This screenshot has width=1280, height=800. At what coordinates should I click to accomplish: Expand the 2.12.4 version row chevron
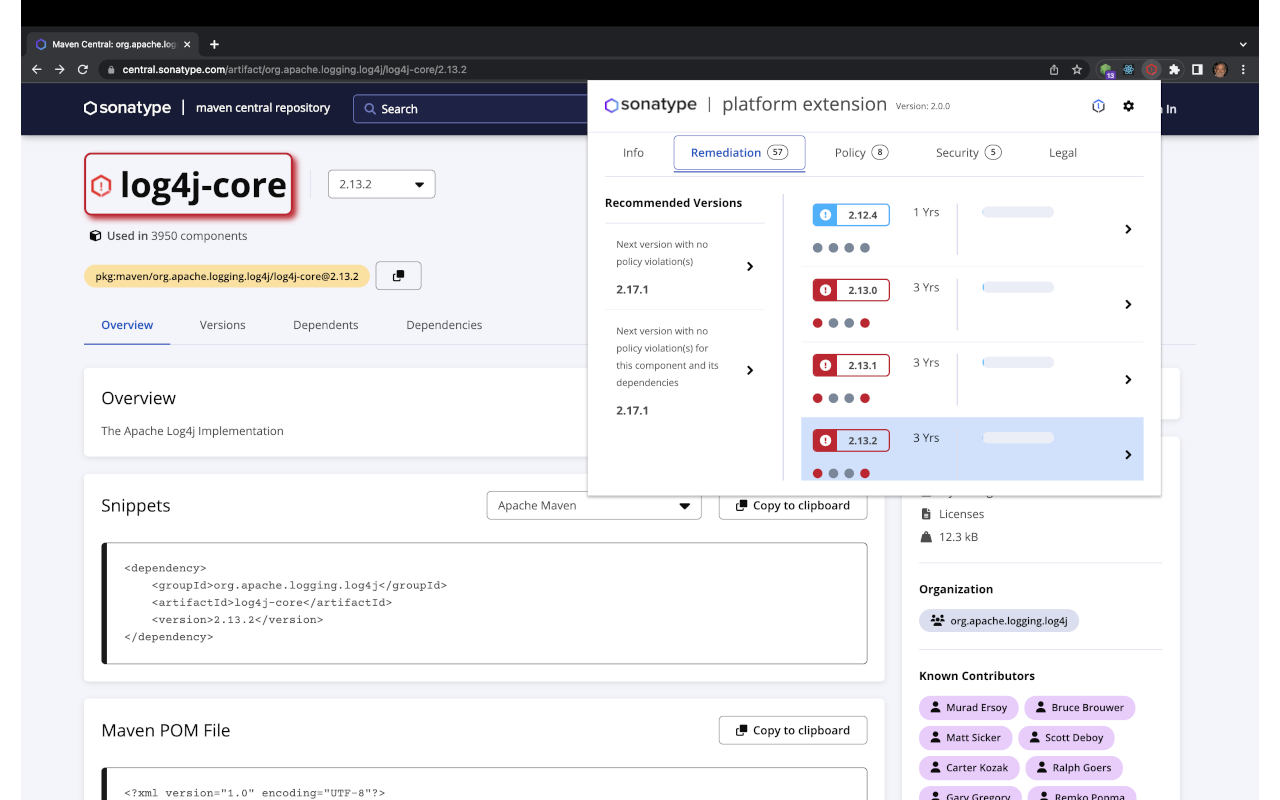(x=1128, y=229)
